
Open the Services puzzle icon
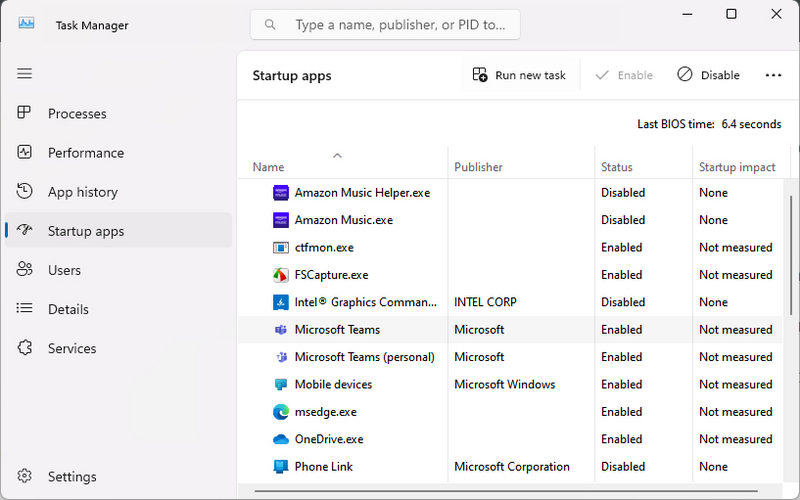tap(24, 347)
